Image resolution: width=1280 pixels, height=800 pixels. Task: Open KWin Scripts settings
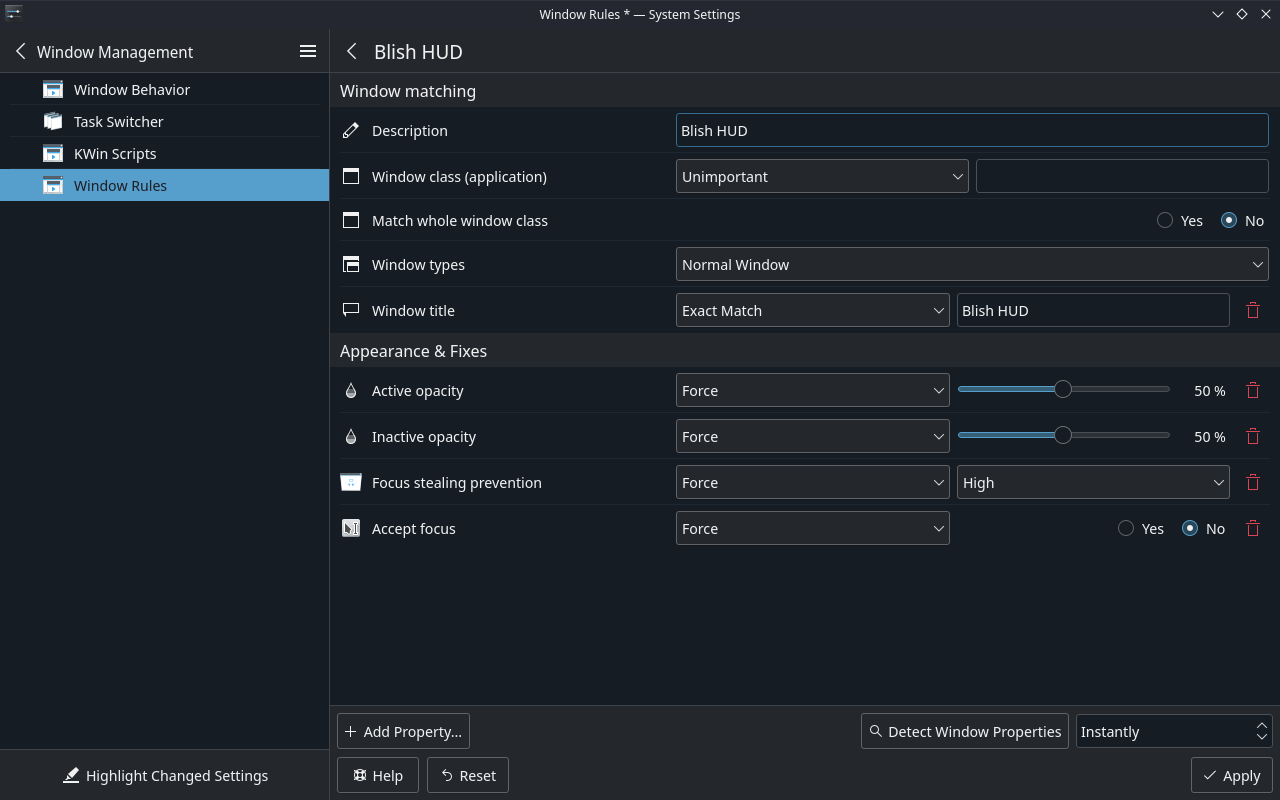pos(164,153)
